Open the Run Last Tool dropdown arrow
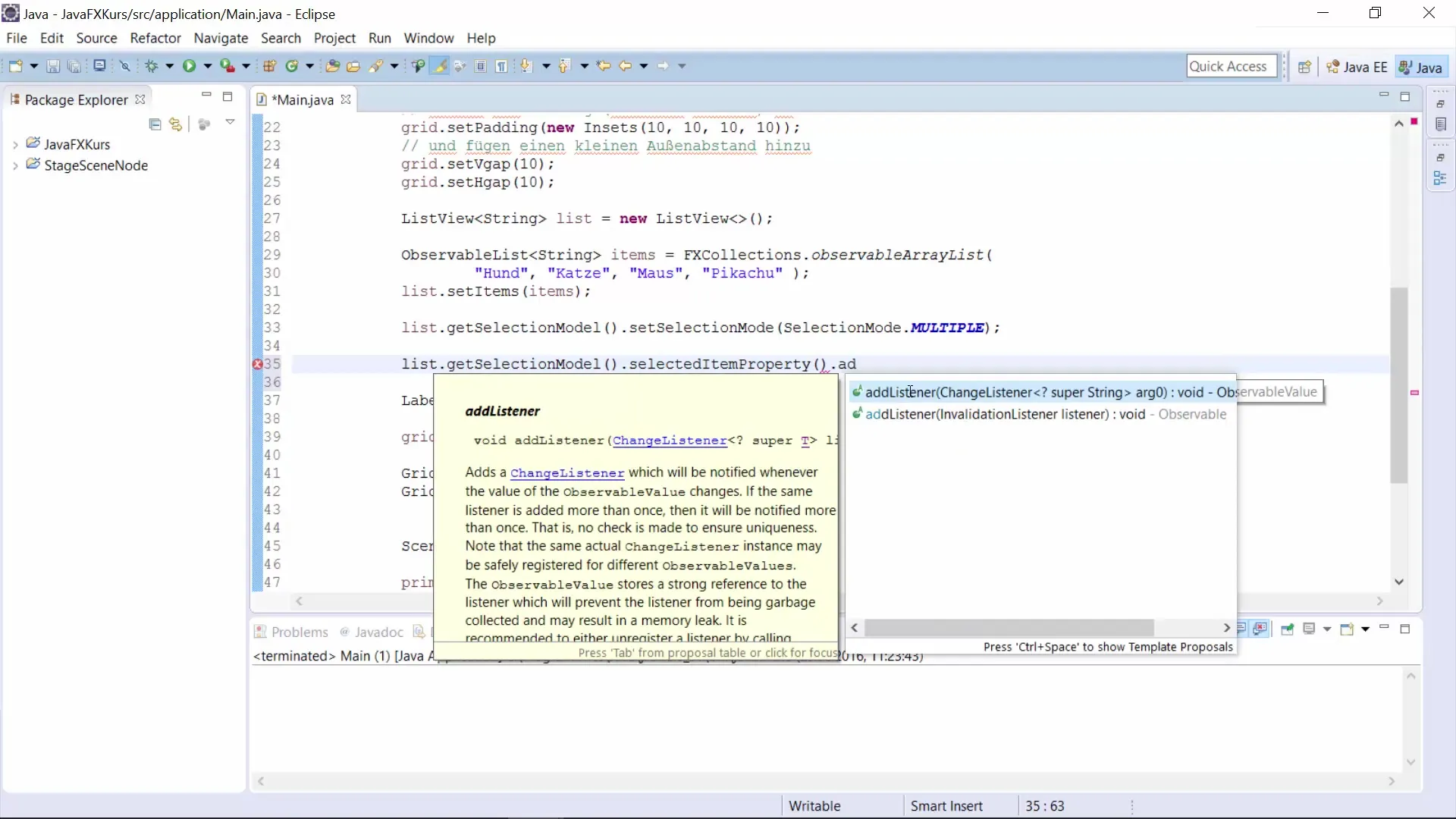Screen dimensions: 1456x819 click(x=246, y=66)
